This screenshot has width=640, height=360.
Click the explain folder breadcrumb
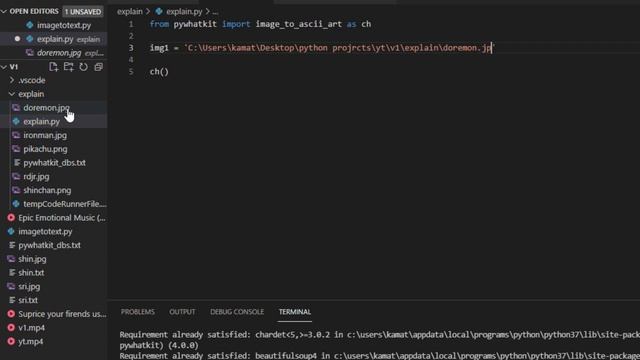[130, 11]
